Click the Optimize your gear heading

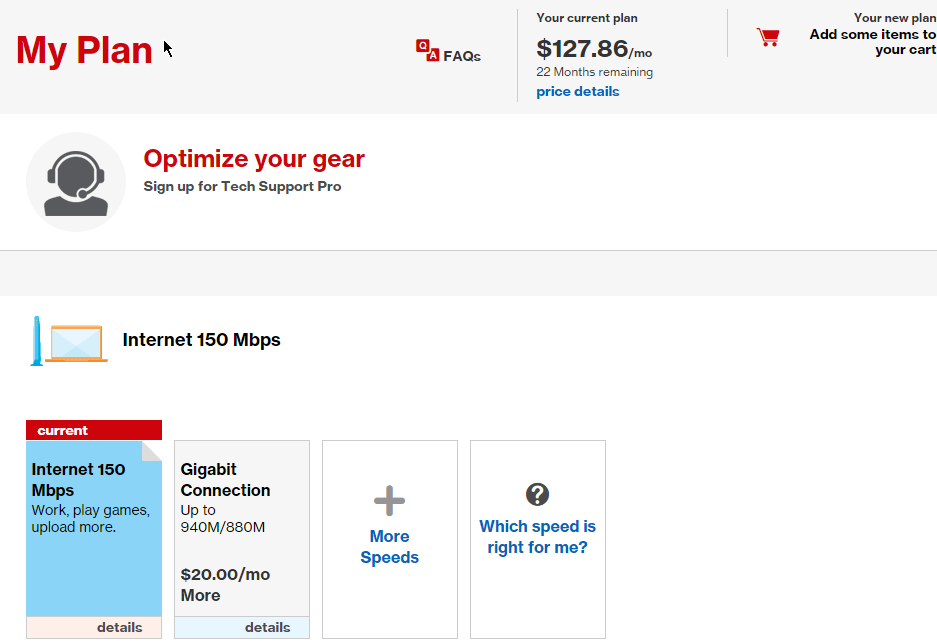[254, 159]
